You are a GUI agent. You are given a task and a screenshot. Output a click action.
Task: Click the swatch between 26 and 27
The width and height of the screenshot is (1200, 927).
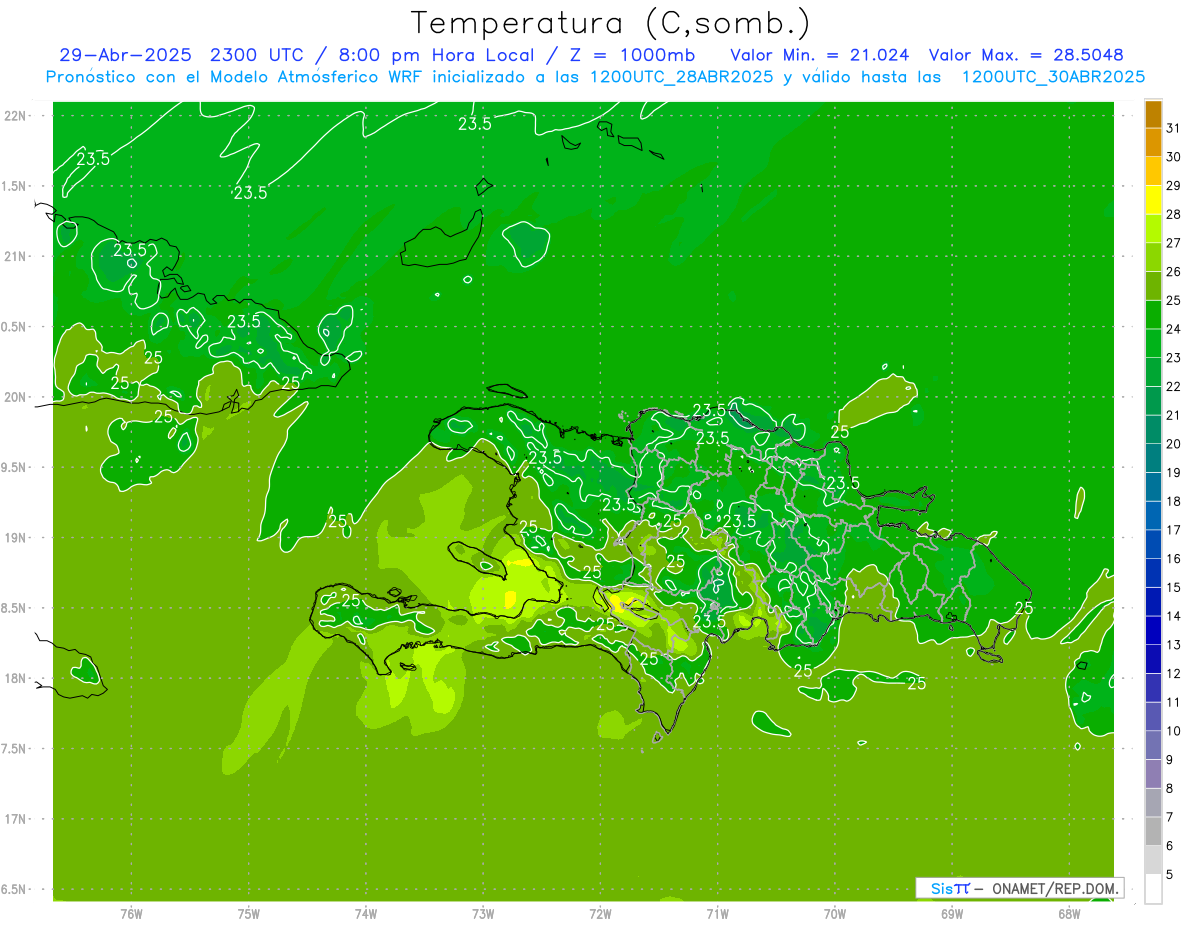click(1153, 257)
